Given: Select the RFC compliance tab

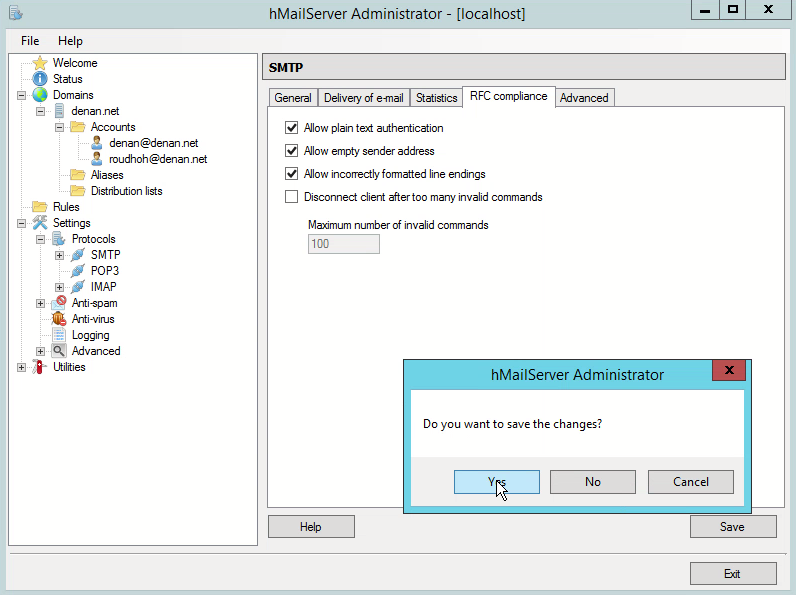Looking at the screenshot, I should click(509, 96).
